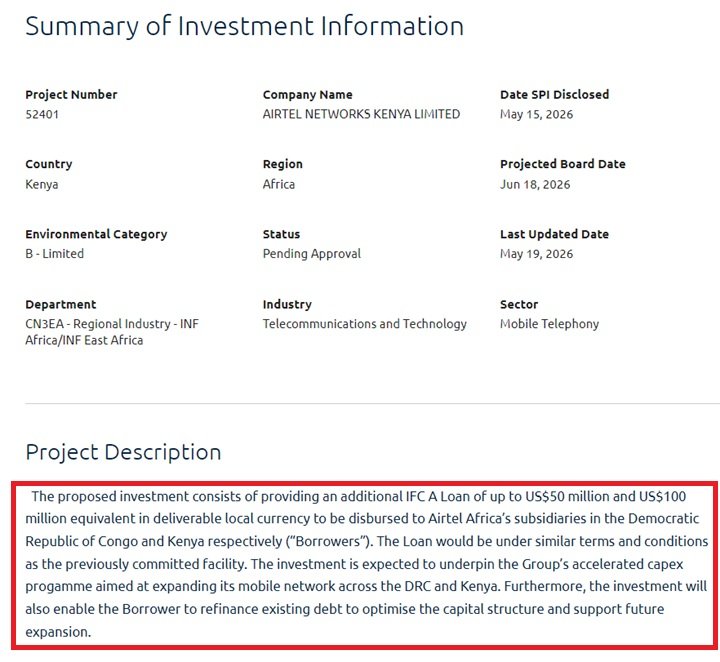Click the Company Name label
The height and width of the screenshot is (662, 720).
(x=308, y=95)
